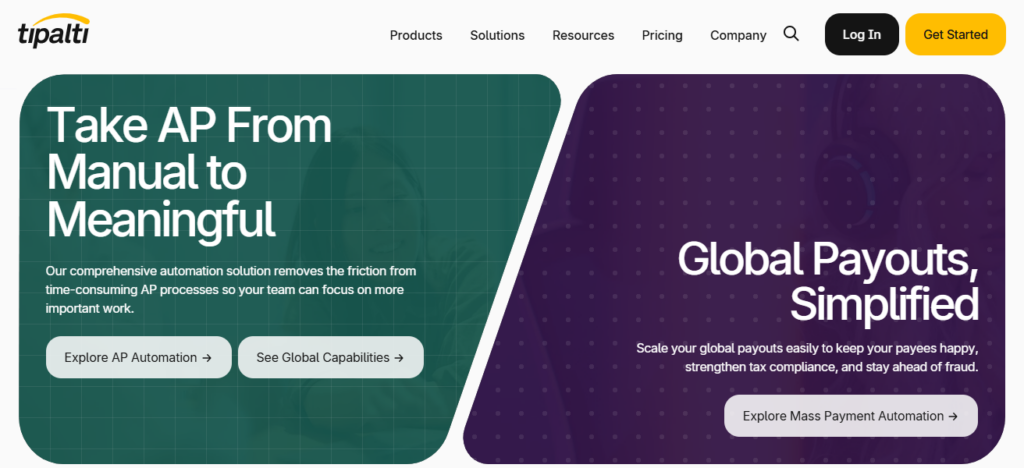Click the arrow in Explore Mass Payment Automation
This screenshot has width=1024, height=468.
click(x=953, y=416)
